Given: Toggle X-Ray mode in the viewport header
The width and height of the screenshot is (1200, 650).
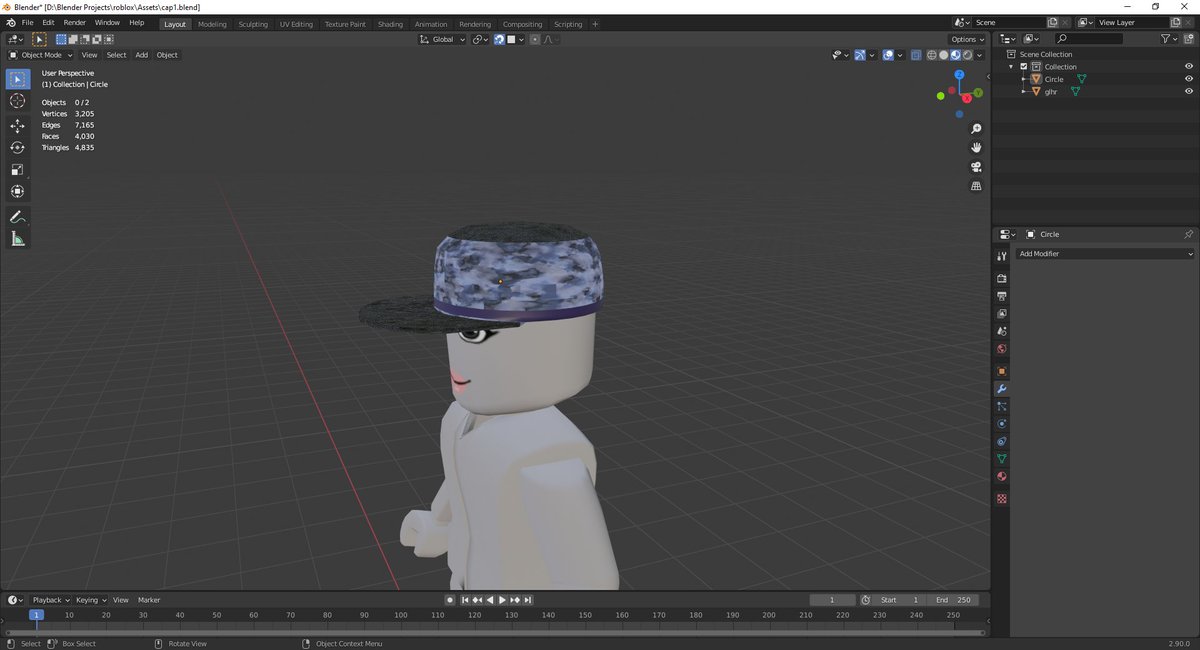Looking at the screenshot, I should tap(916, 55).
